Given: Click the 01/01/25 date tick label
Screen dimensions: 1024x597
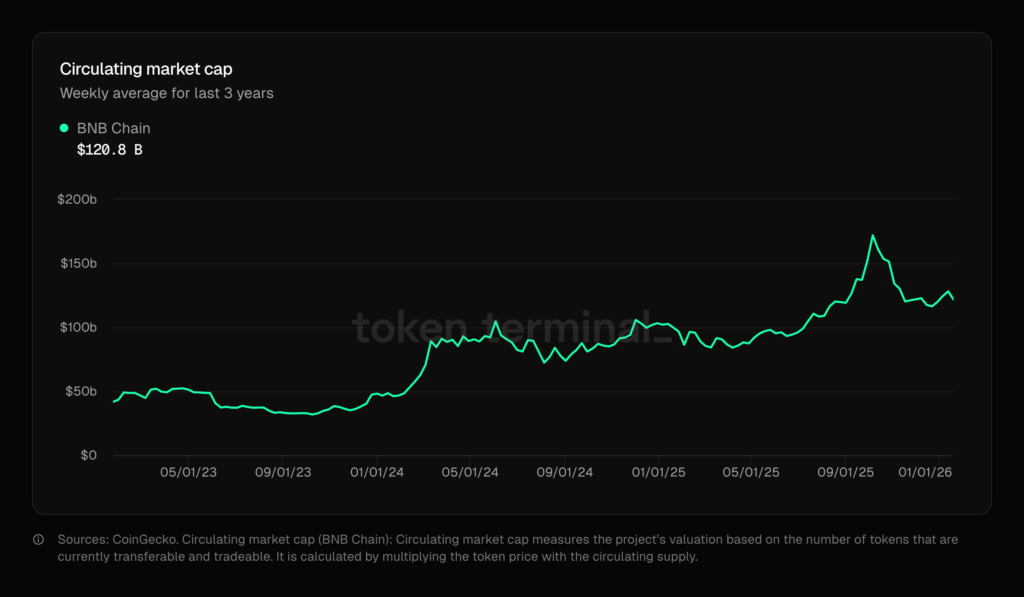Looking at the screenshot, I should point(659,471).
